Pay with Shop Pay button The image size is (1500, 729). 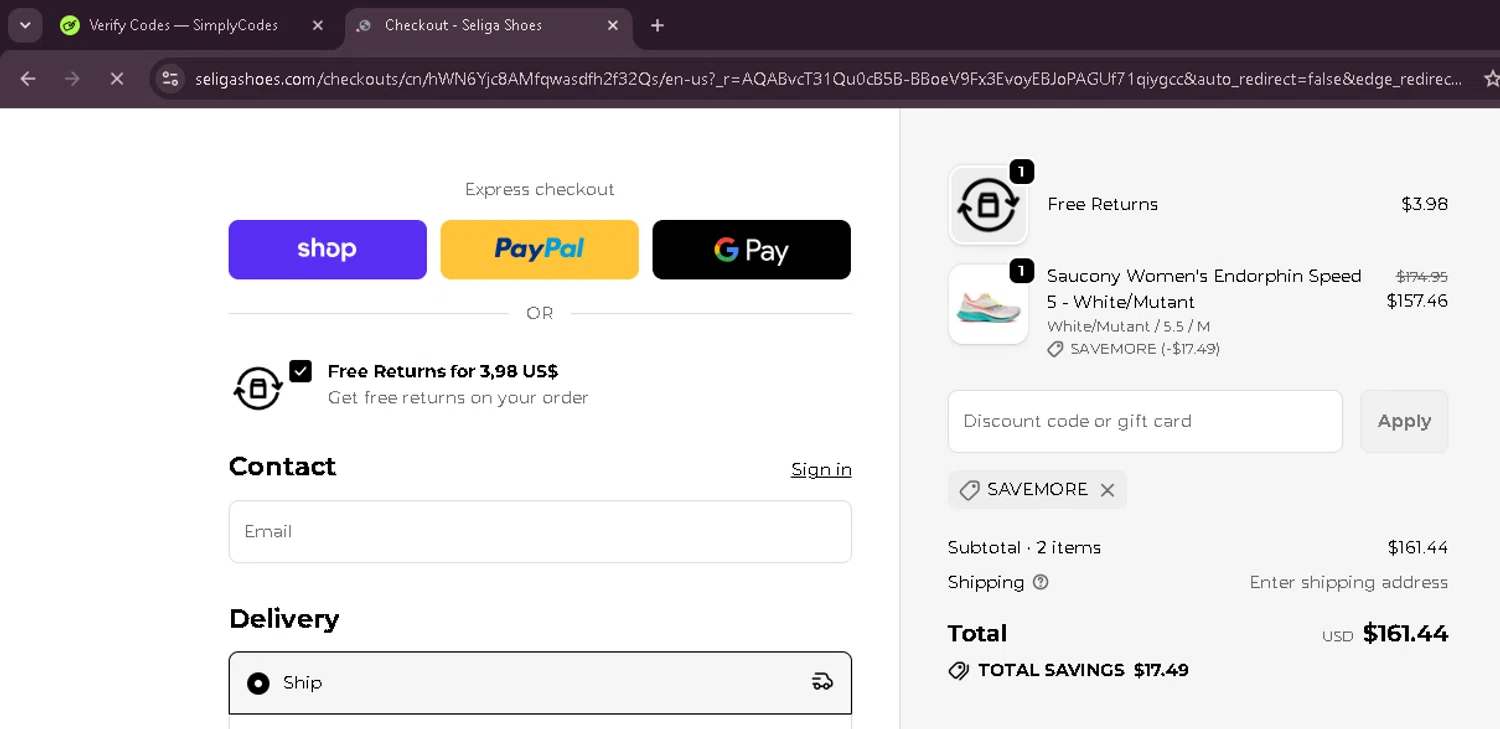click(327, 249)
